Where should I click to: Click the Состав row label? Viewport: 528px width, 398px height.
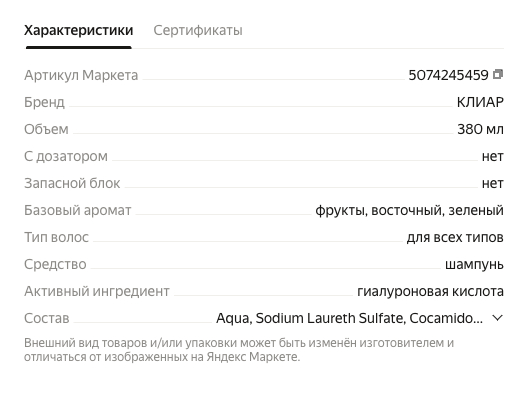click(x=46, y=318)
